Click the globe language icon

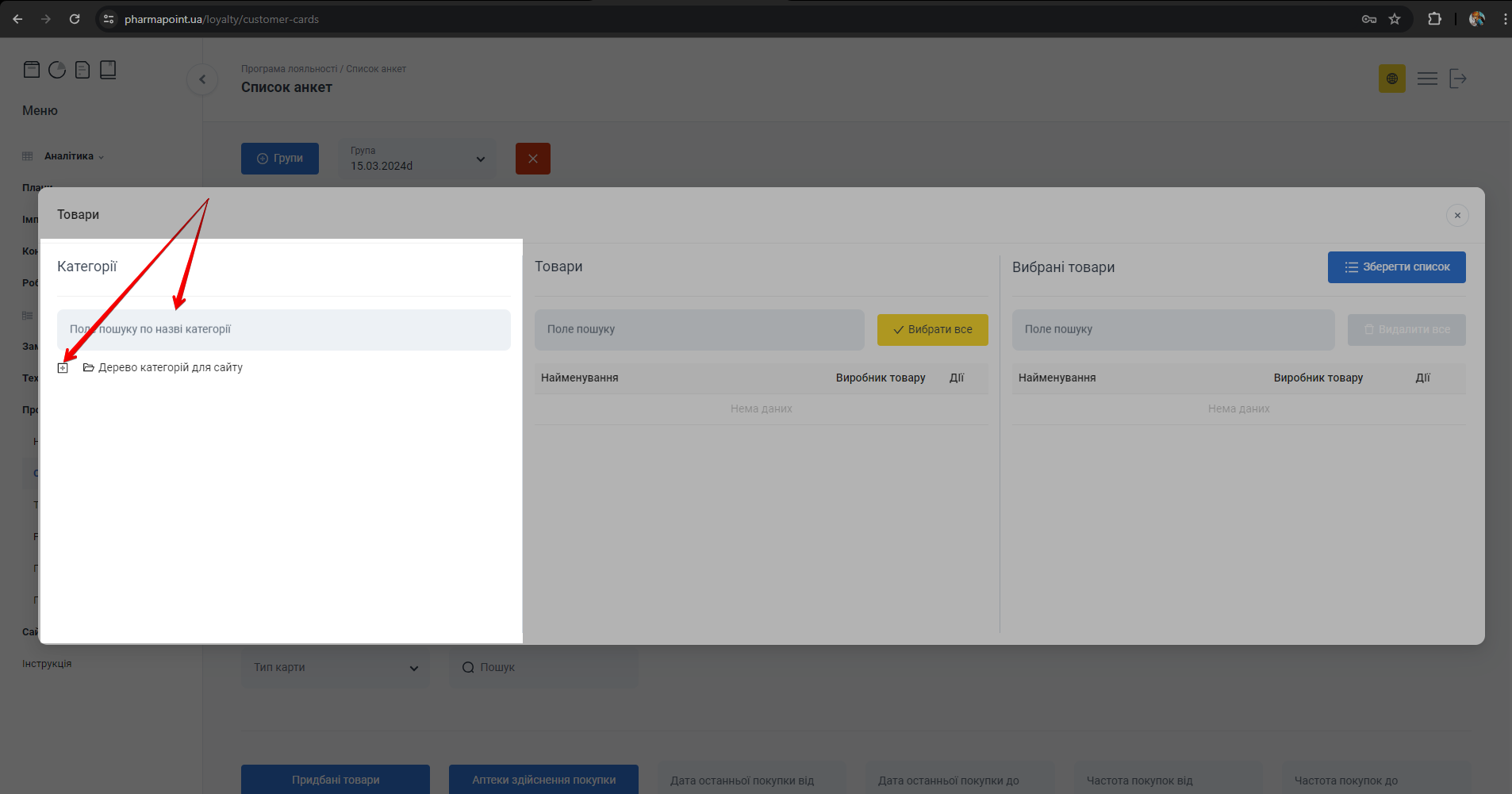(x=1391, y=79)
